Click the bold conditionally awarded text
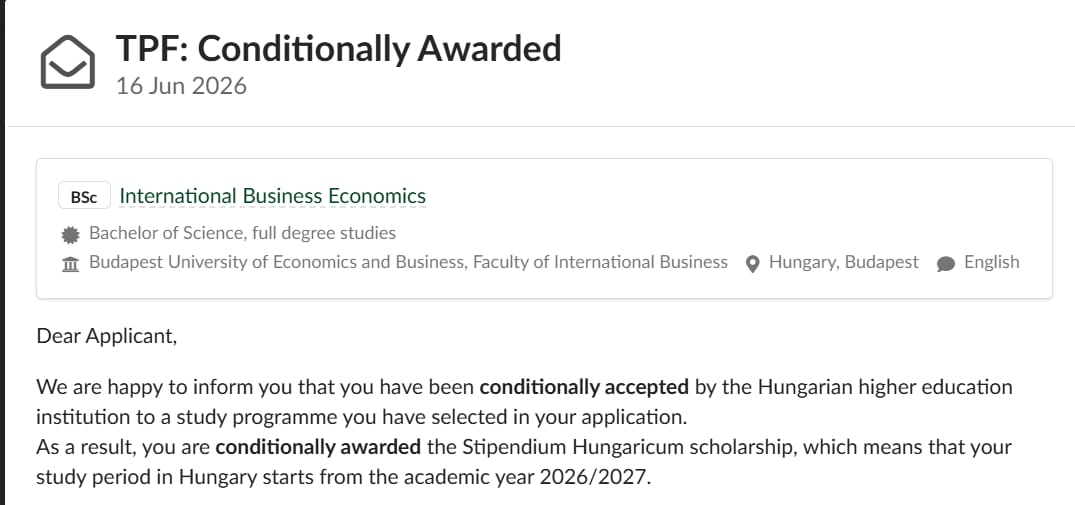1075x505 pixels. coord(318,447)
